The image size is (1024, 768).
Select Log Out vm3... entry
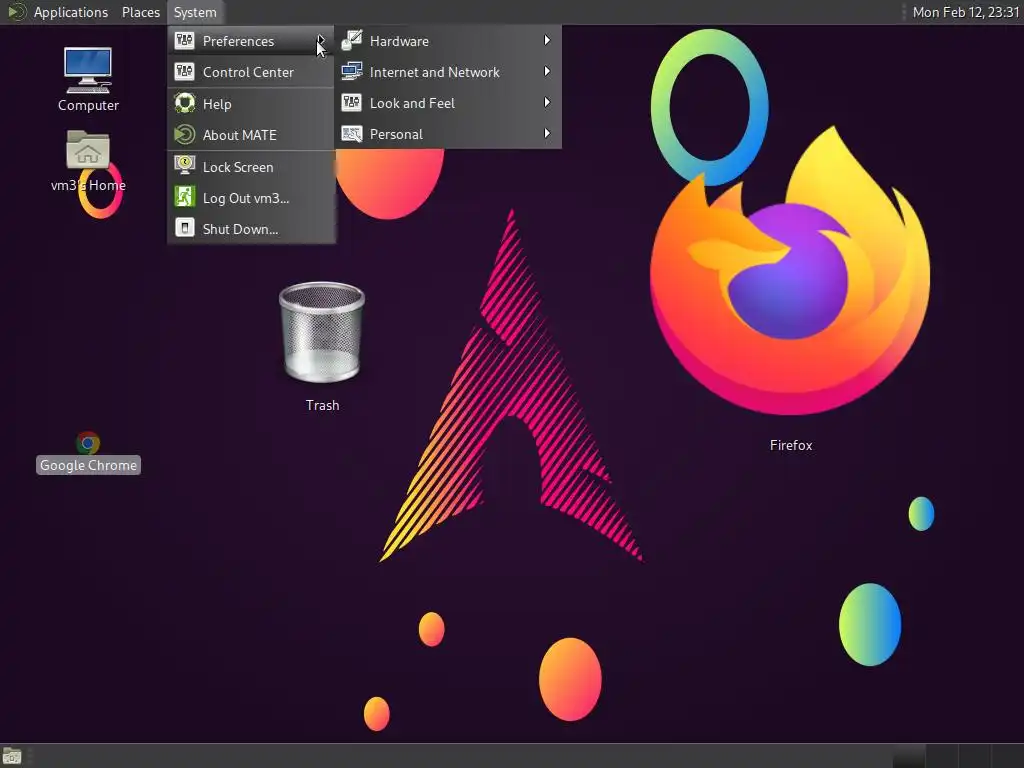(251, 198)
